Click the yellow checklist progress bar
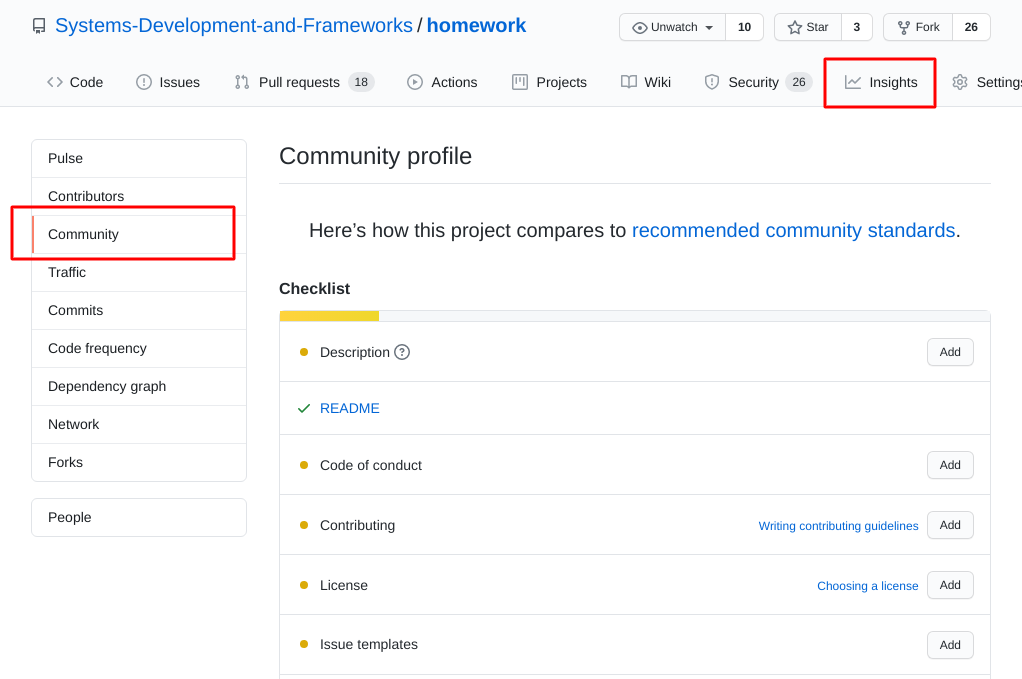This screenshot has height=679, width=1022. click(329, 316)
